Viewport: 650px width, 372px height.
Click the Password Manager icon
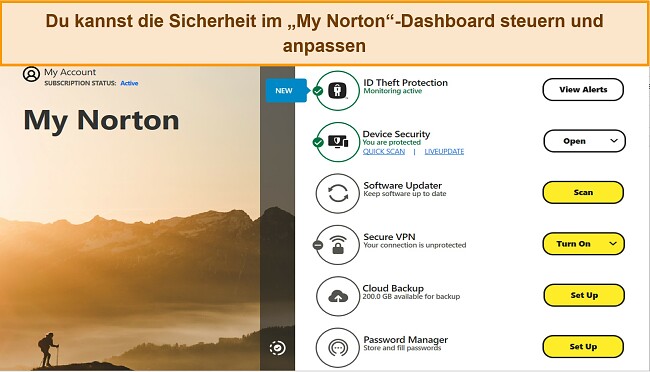[337, 348]
